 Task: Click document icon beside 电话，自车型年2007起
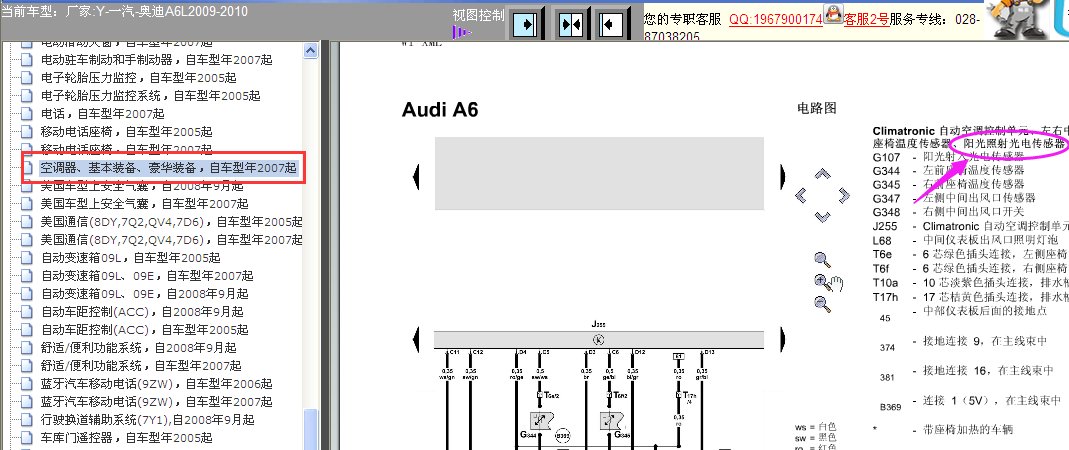pos(27,114)
